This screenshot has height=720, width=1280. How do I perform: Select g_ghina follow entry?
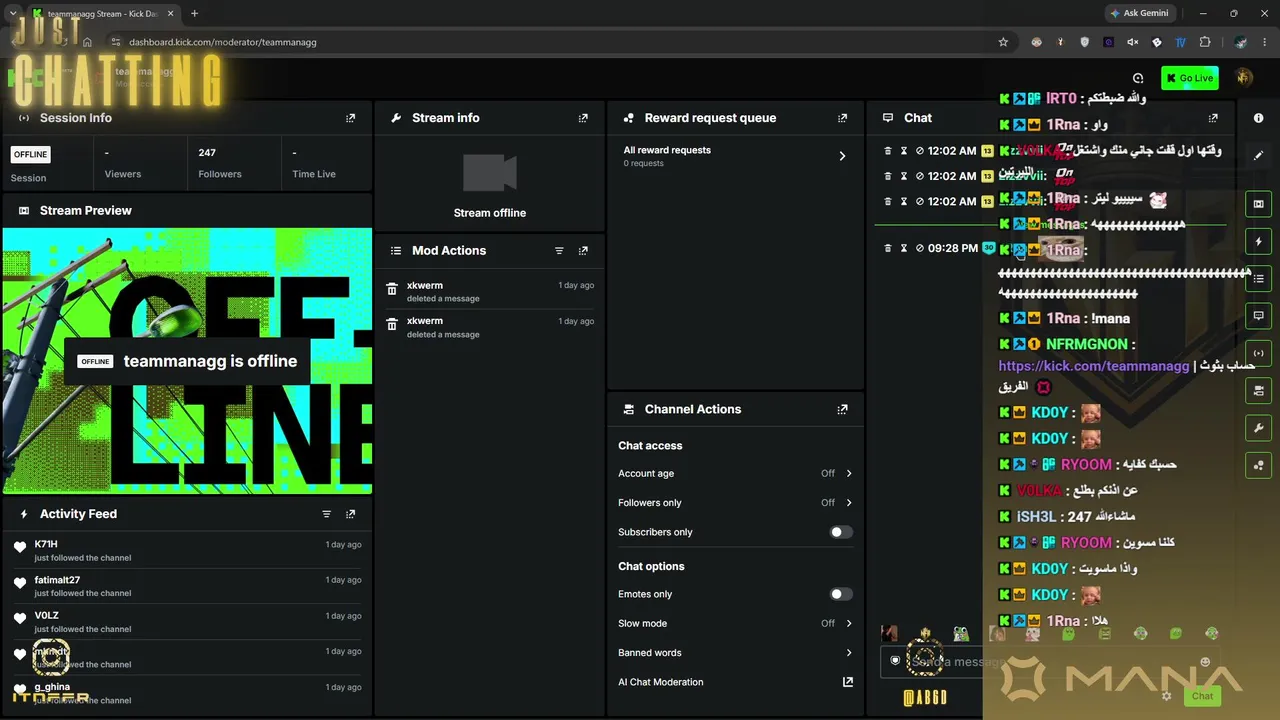(x=187, y=693)
